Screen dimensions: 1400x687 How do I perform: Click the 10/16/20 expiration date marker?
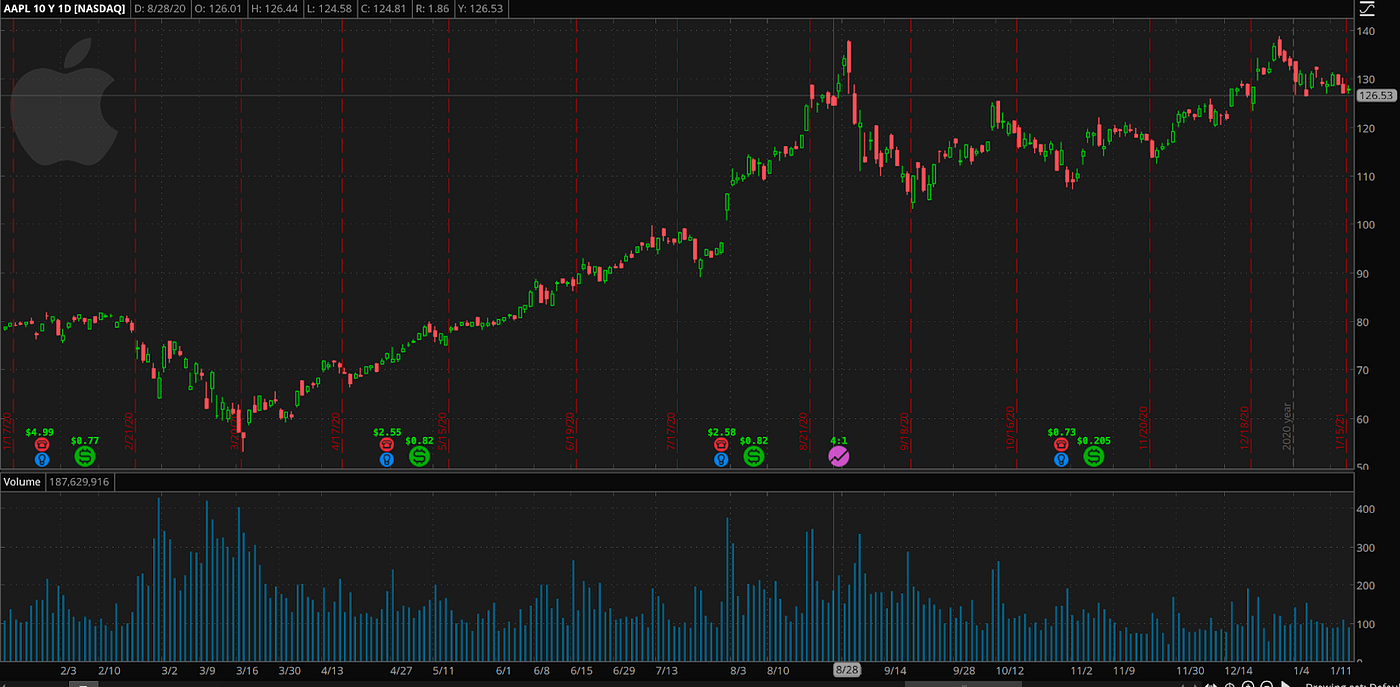tap(1012, 430)
